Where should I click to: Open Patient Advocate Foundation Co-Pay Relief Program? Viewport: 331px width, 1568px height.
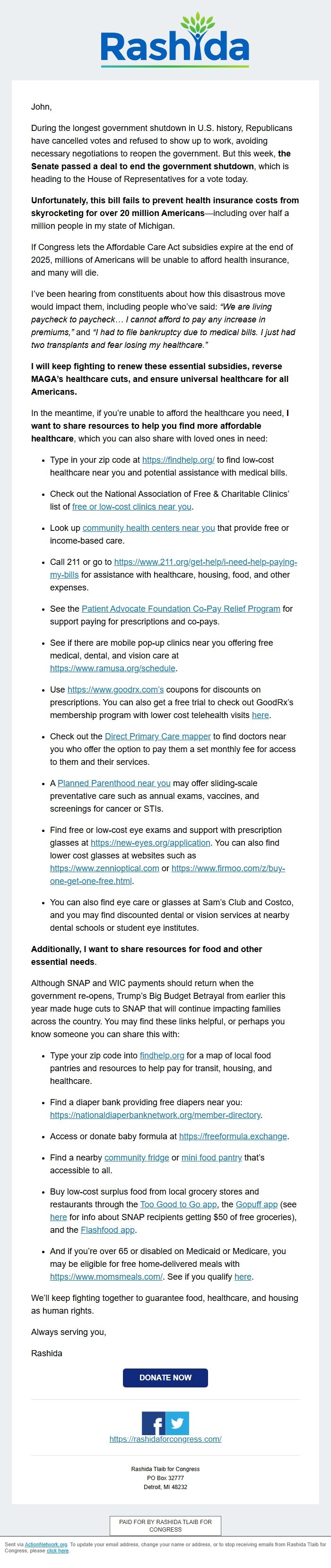pos(181,608)
